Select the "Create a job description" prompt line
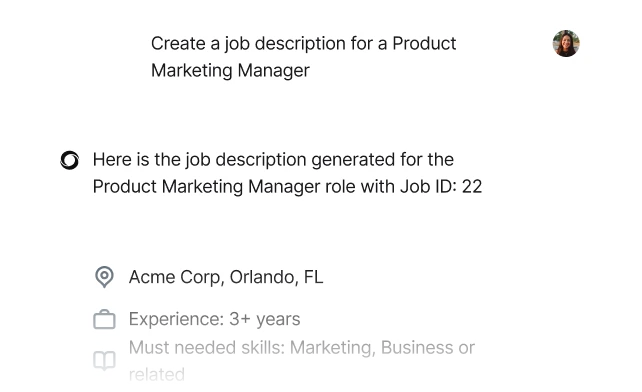 [303, 44]
